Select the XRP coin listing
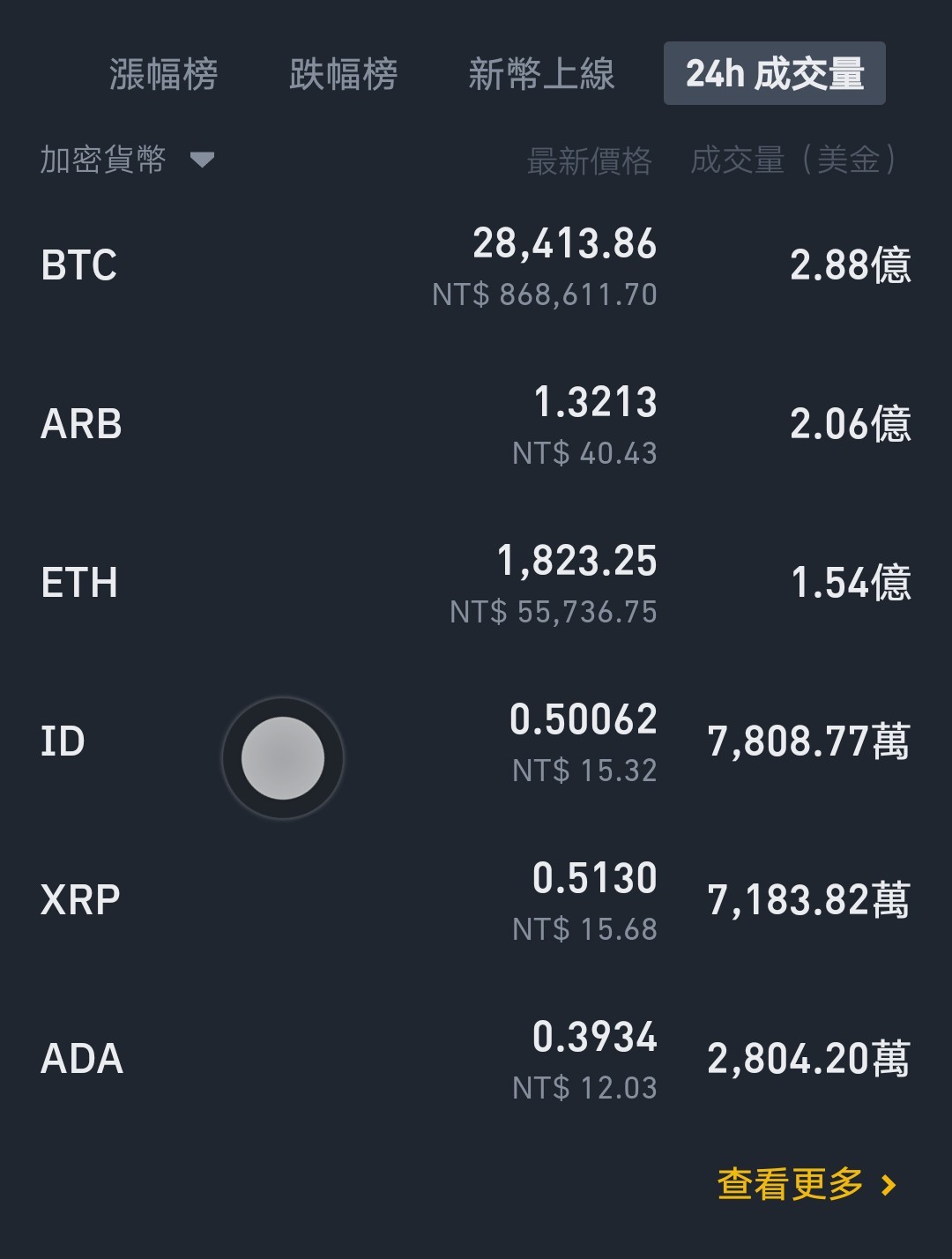 click(x=476, y=900)
